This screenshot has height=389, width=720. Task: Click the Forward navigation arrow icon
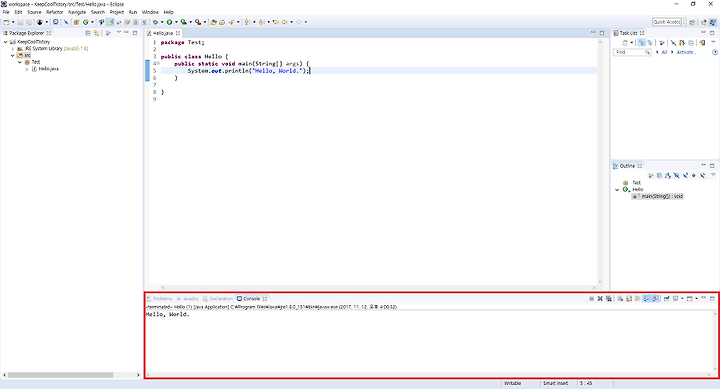298,22
